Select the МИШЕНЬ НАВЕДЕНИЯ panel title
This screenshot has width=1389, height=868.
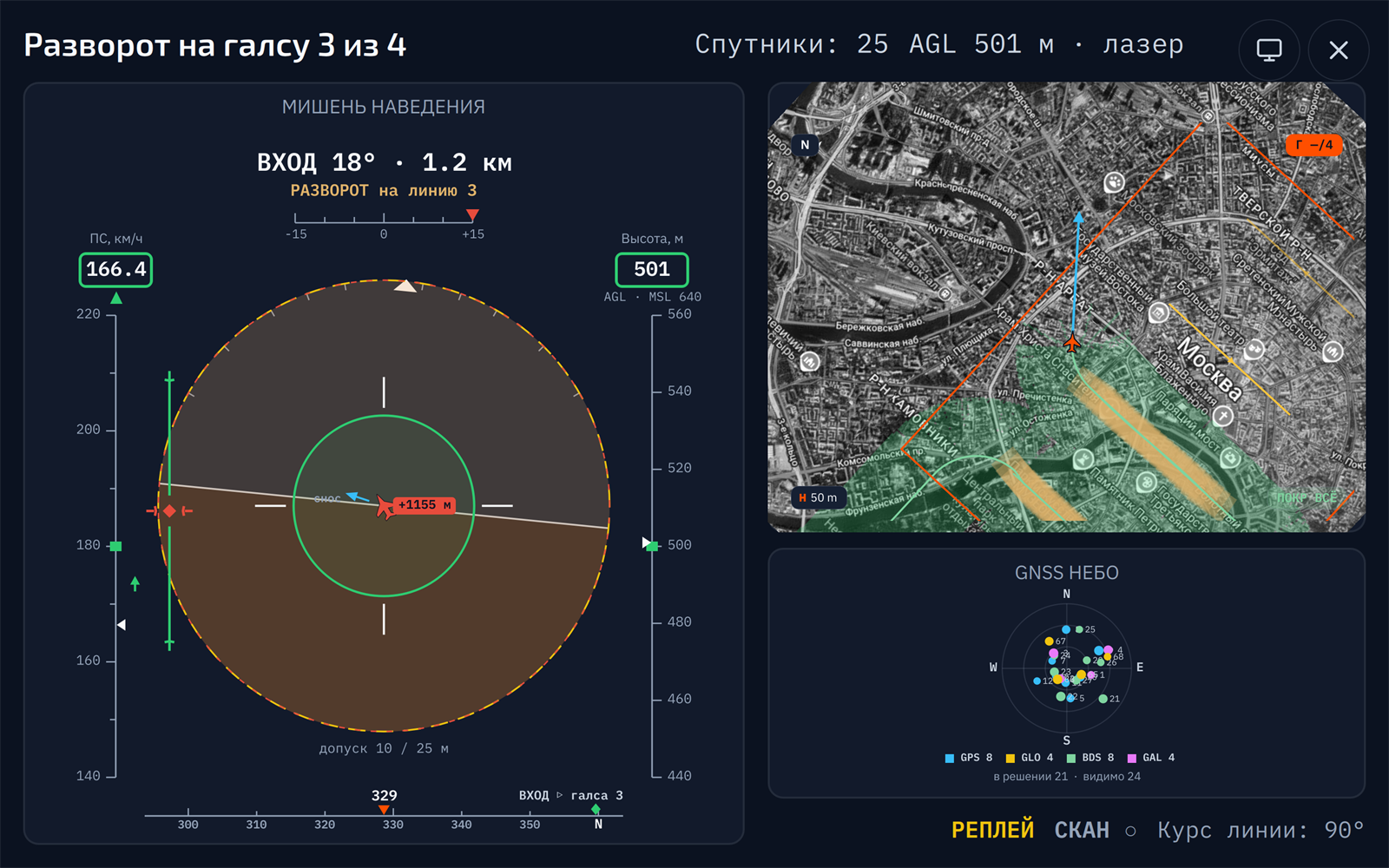[384, 107]
